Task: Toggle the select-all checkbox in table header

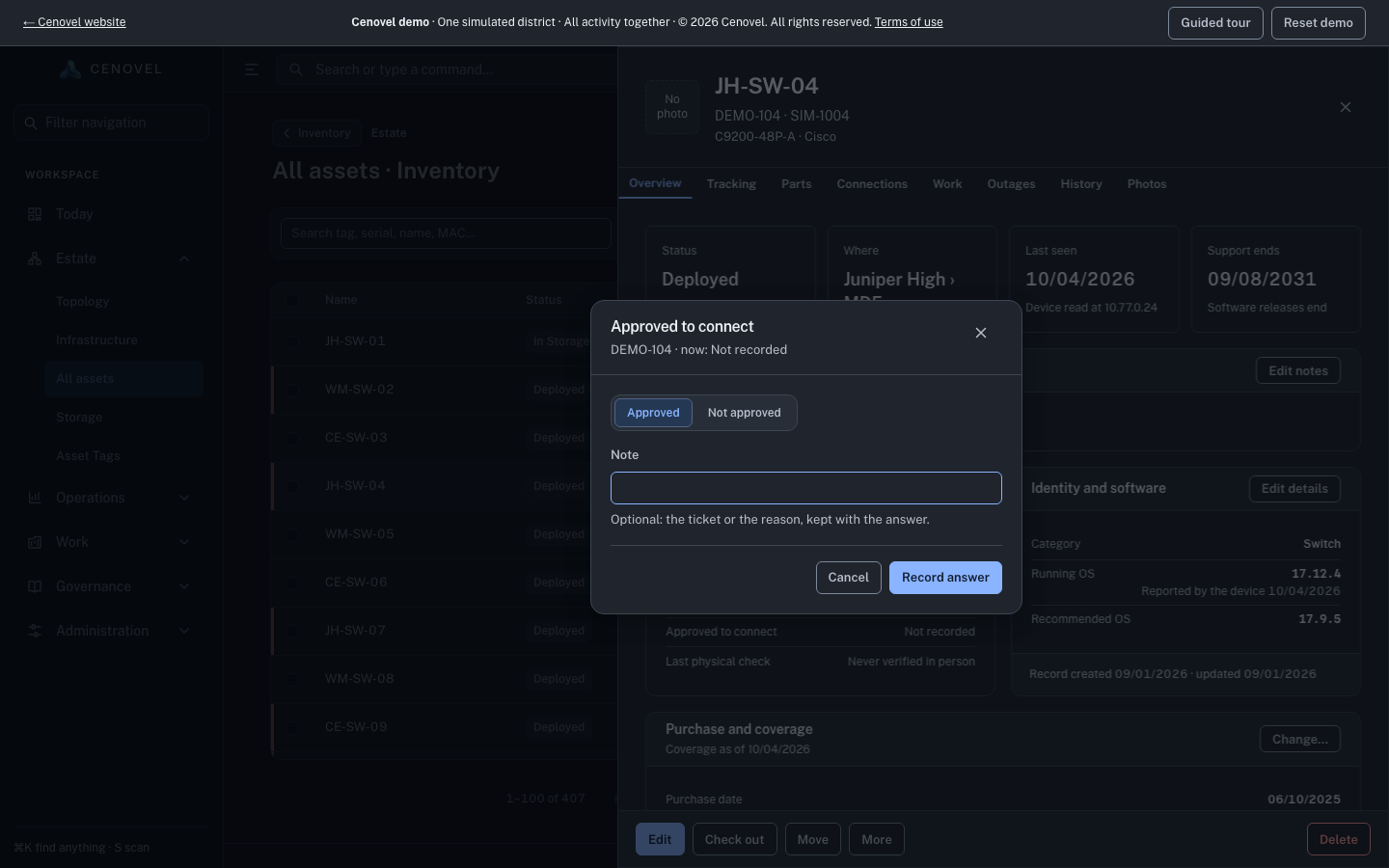Action: tap(292, 300)
